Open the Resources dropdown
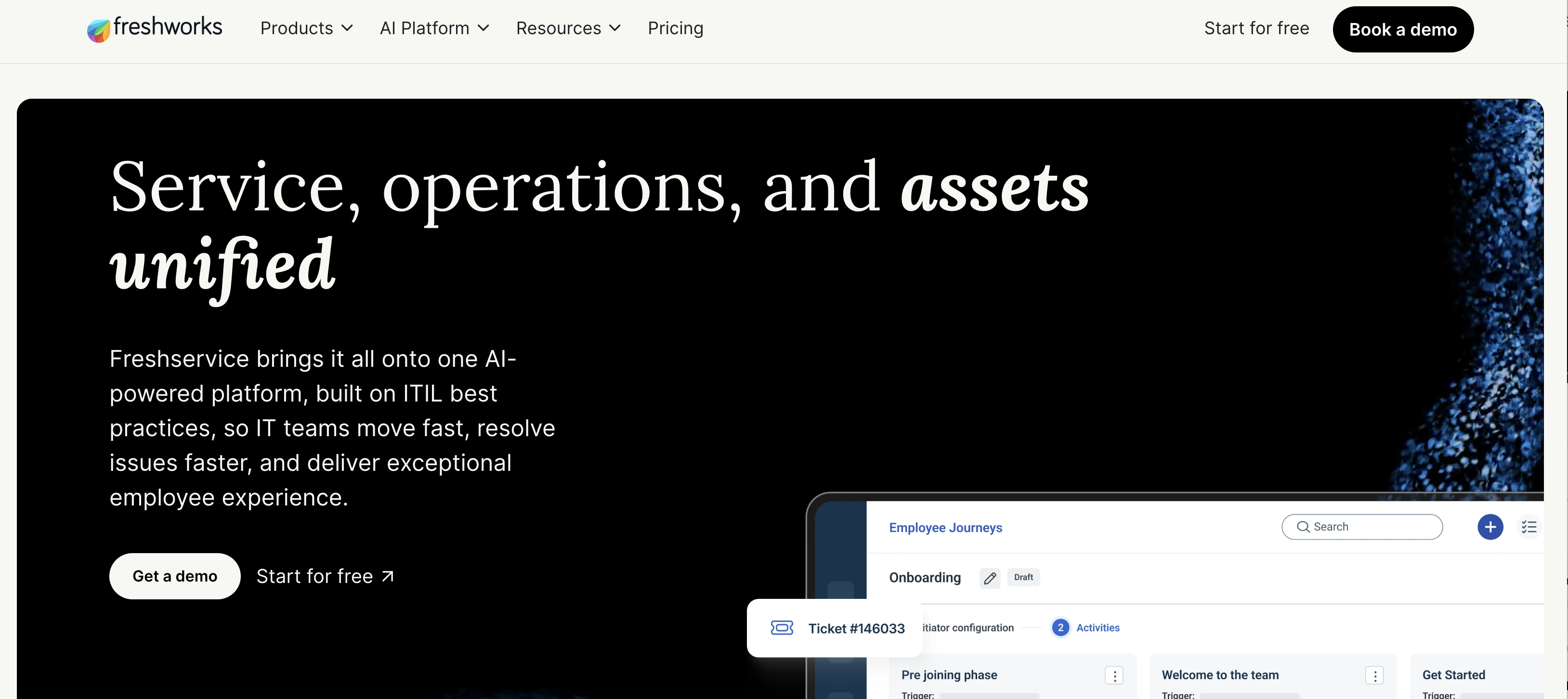The height and width of the screenshot is (699, 1568). pyautogui.click(x=569, y=28)
